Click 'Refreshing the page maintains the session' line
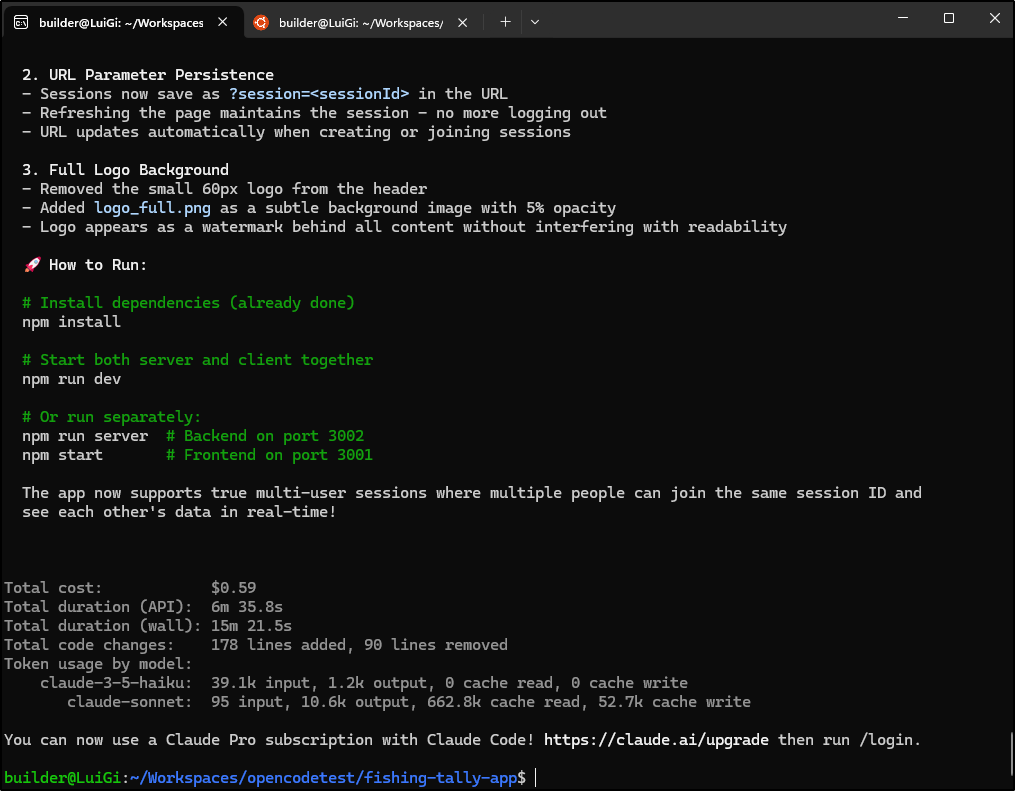This screenshot has width=1015, height=791. pos(315,113)
